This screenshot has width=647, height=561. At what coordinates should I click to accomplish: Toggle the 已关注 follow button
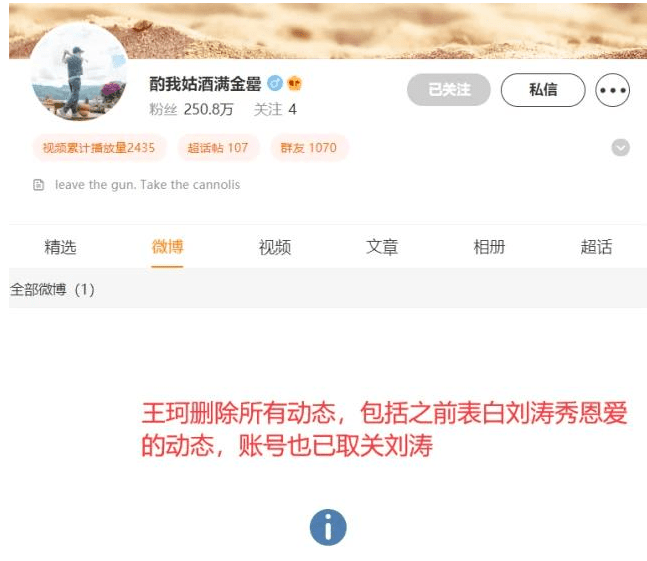[449, 90]
